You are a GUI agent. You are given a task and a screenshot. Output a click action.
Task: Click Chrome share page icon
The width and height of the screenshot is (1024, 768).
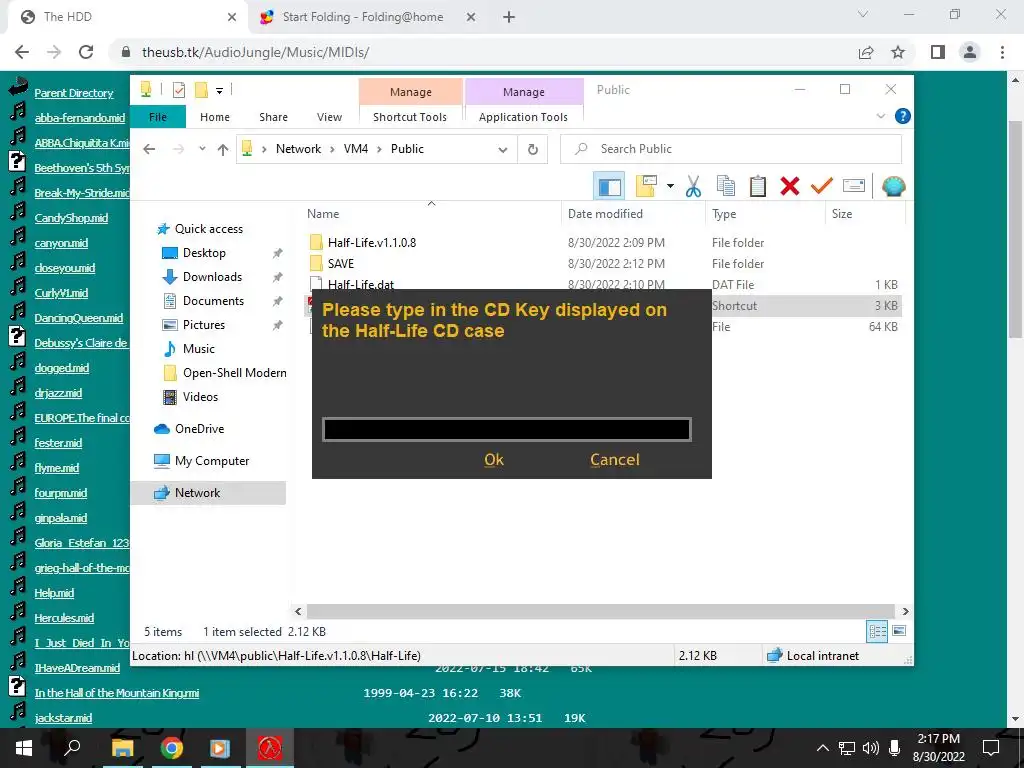(866, 52)
